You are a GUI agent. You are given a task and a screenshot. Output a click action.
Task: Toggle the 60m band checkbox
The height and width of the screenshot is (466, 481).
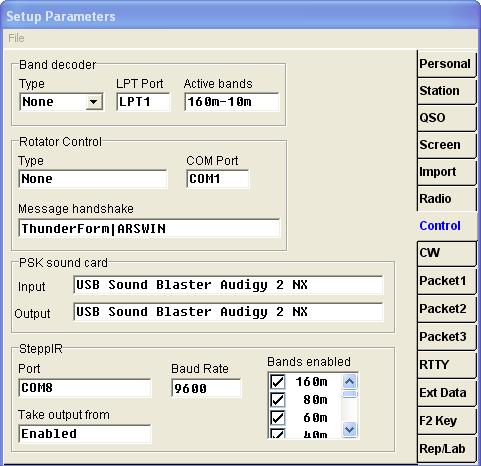(x=277, y=418)
